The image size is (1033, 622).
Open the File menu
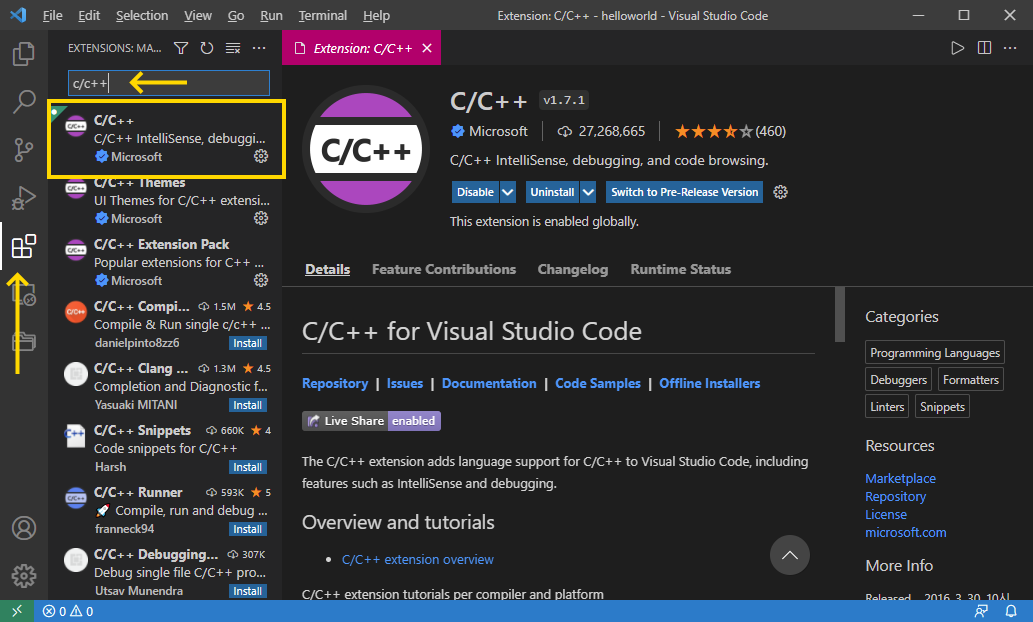(x=53, y=15)
